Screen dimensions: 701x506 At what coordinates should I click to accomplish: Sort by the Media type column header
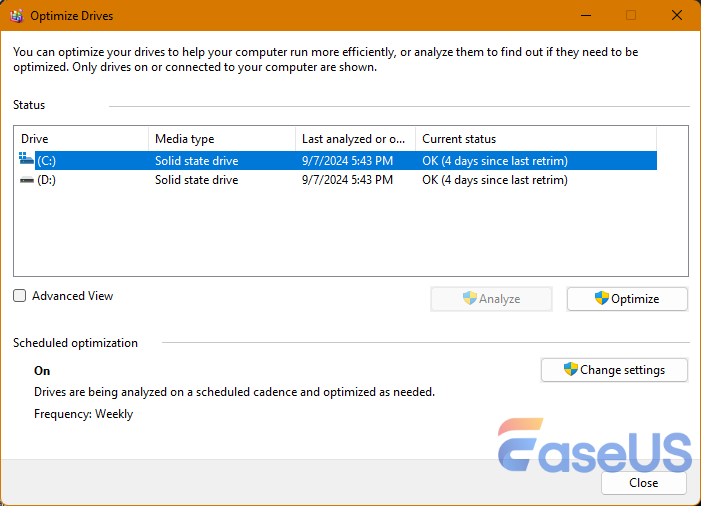click(220, 139)
